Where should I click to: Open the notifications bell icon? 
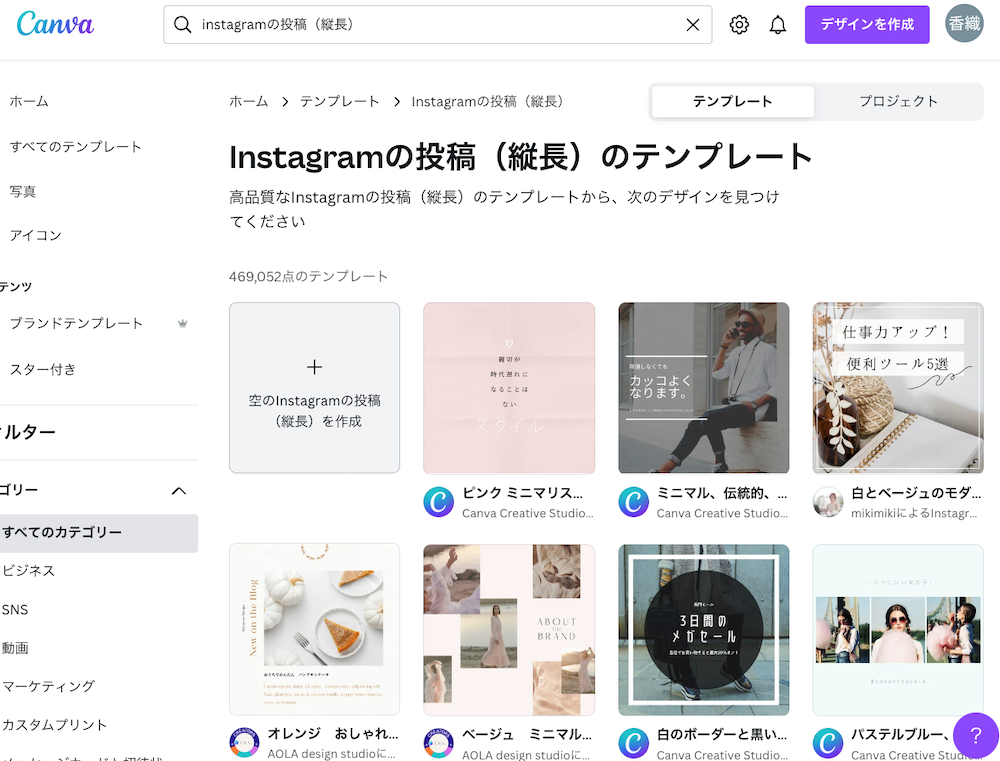point(778,24)
